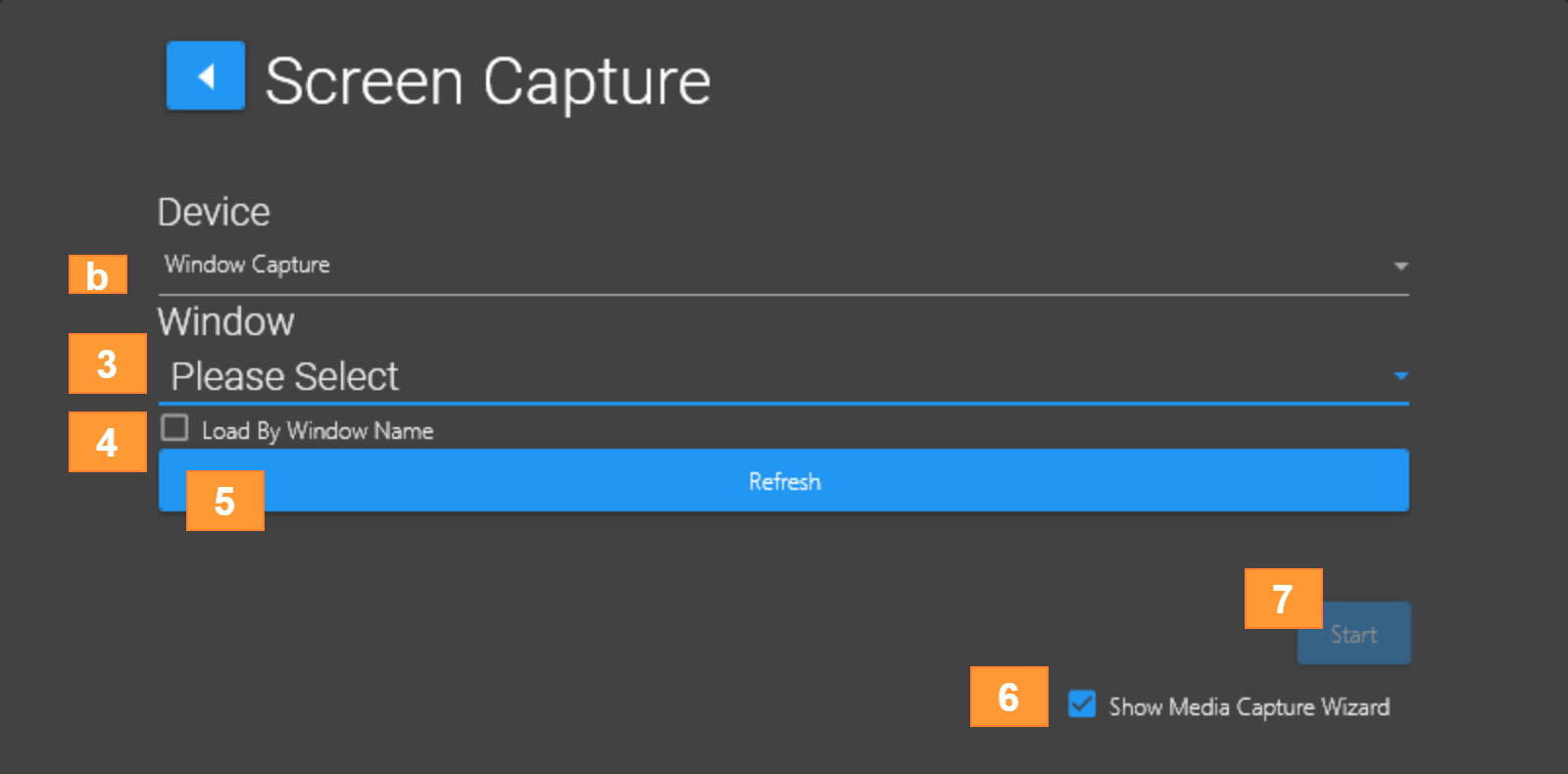Open the Device dropdown showing Window Capture
Viewport: 1568px width, 774px height.
click(774, 266)
